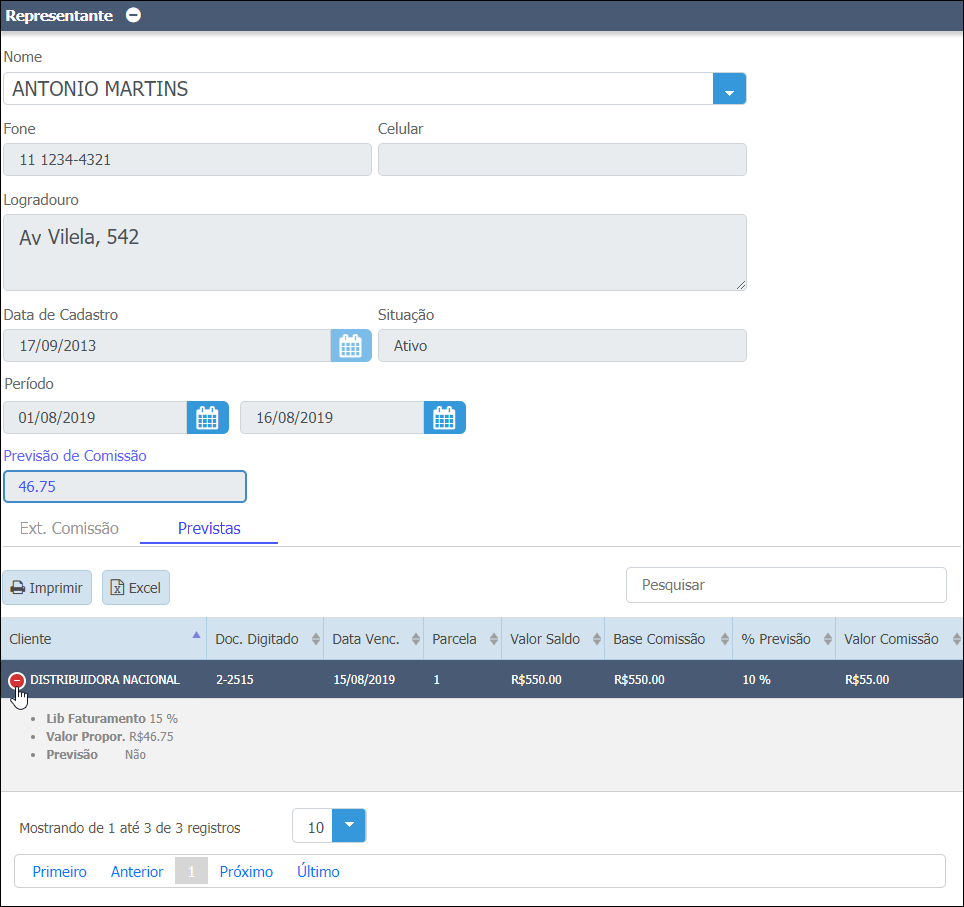Viewport: 964px width, 907px height.
Task: Open calendar for period end 16/08/2019
Action: [x=444, y=418]
